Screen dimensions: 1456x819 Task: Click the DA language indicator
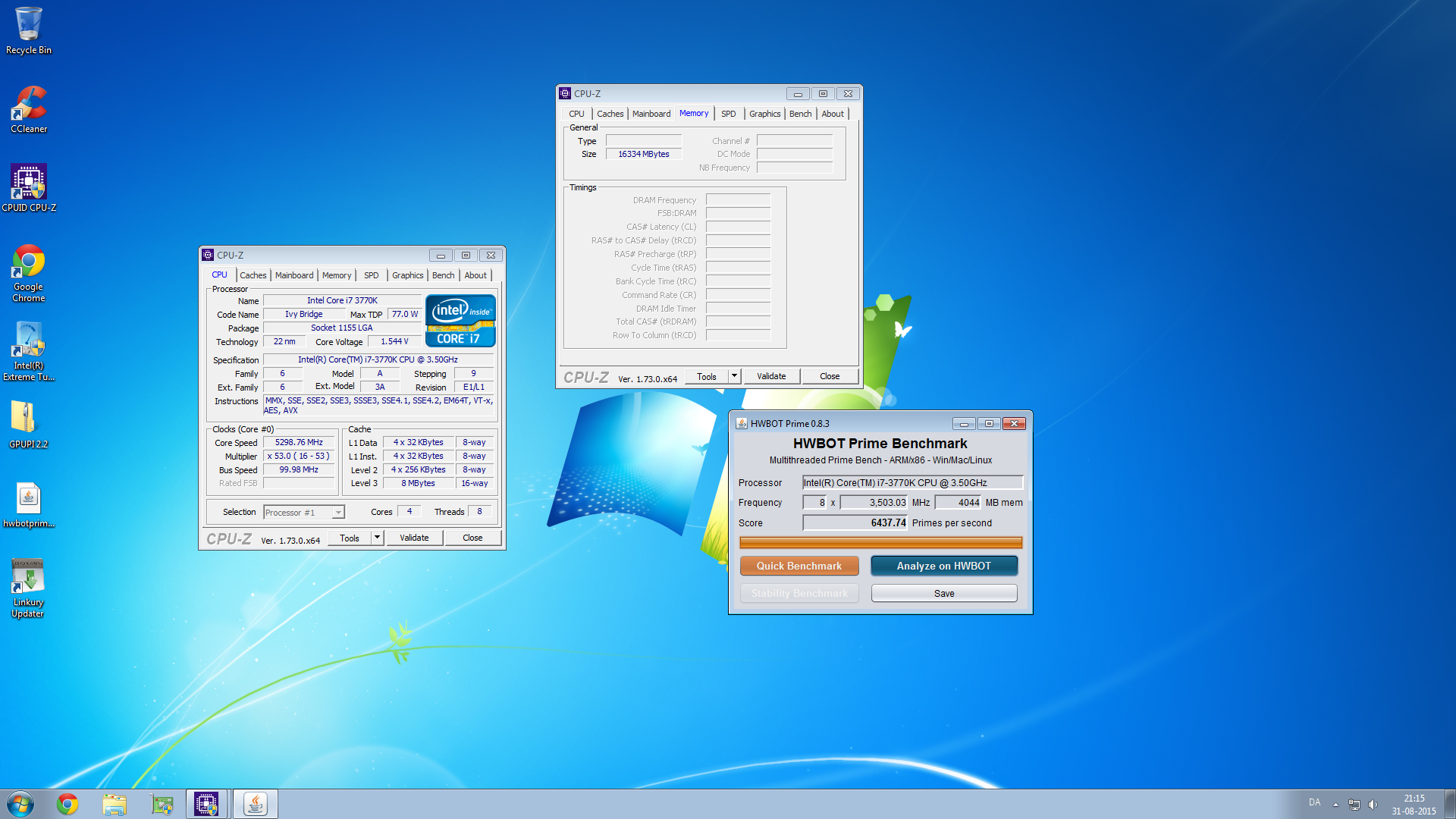(x=1314, y=802)
